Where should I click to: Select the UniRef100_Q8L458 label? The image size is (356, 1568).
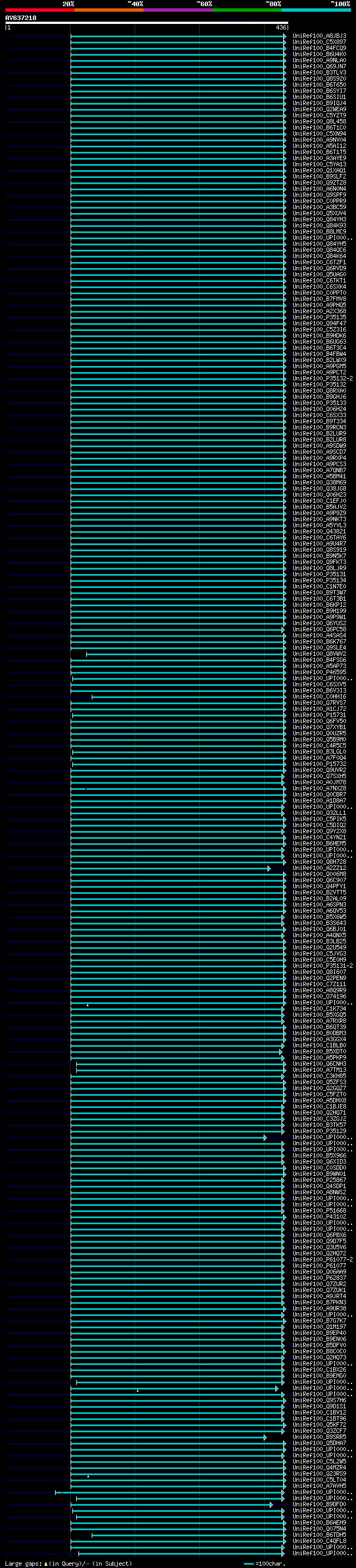tap(319, 122)
